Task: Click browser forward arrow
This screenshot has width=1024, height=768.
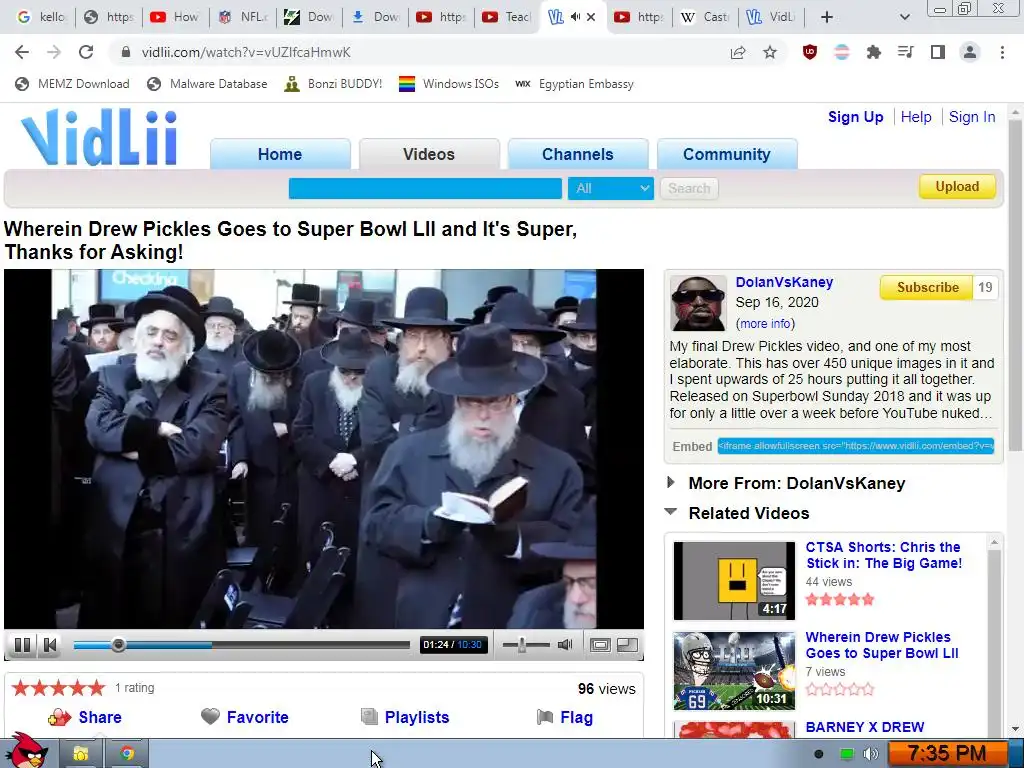Action: (54, 52)
